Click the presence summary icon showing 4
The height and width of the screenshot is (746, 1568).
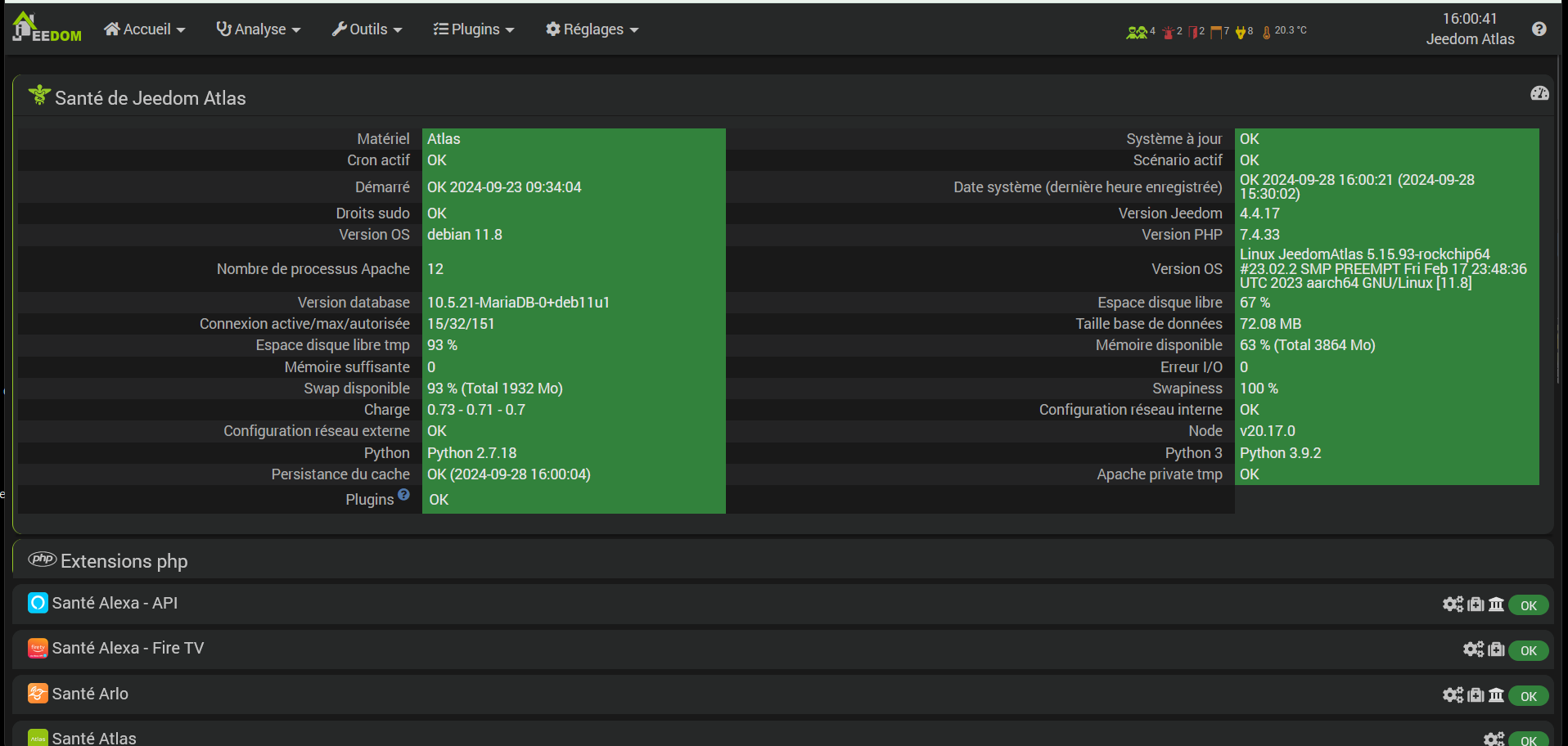(x=1138, y=32)
